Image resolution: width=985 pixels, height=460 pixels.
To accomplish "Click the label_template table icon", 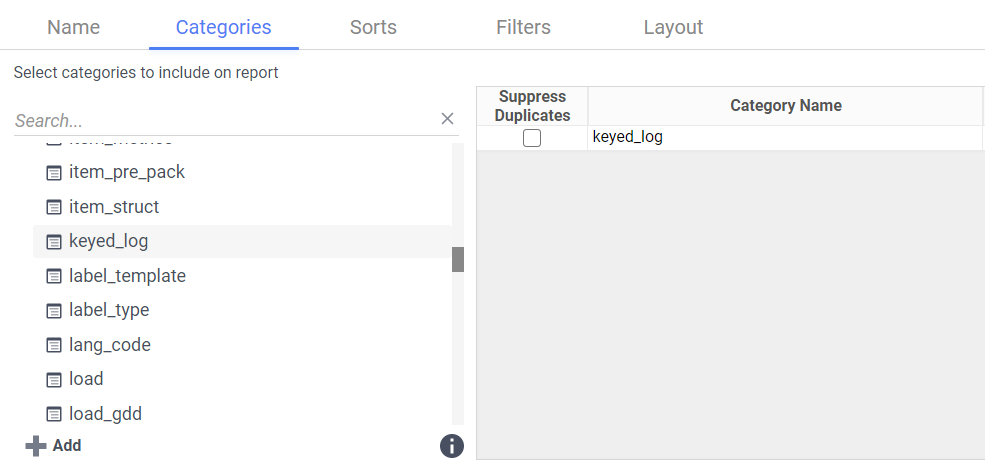I will point(54,276).
